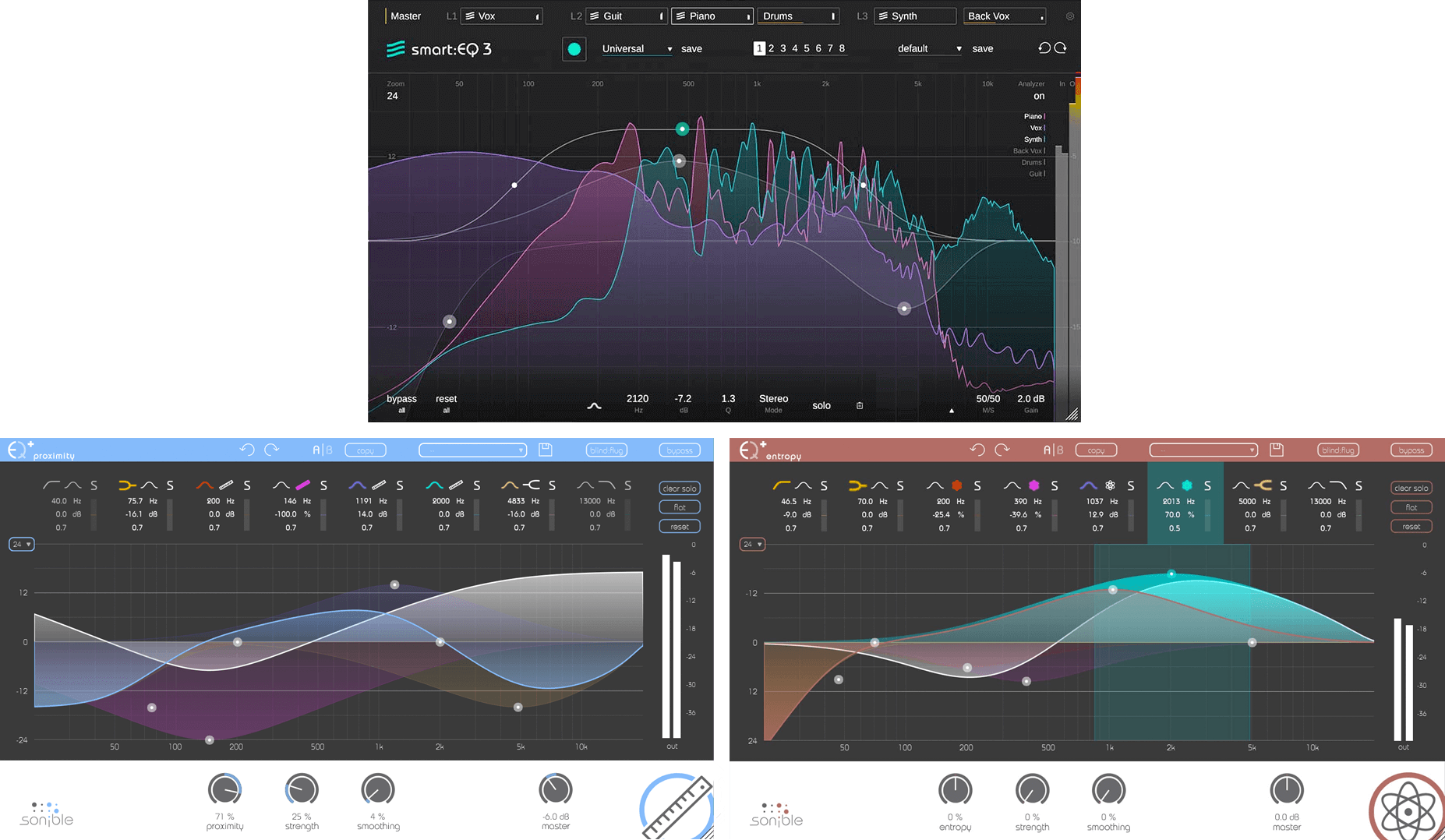This screenshot has width=1445, height=840.
Task: Open the preset dropdown in the proximity header
Action: tap(473, 450)
